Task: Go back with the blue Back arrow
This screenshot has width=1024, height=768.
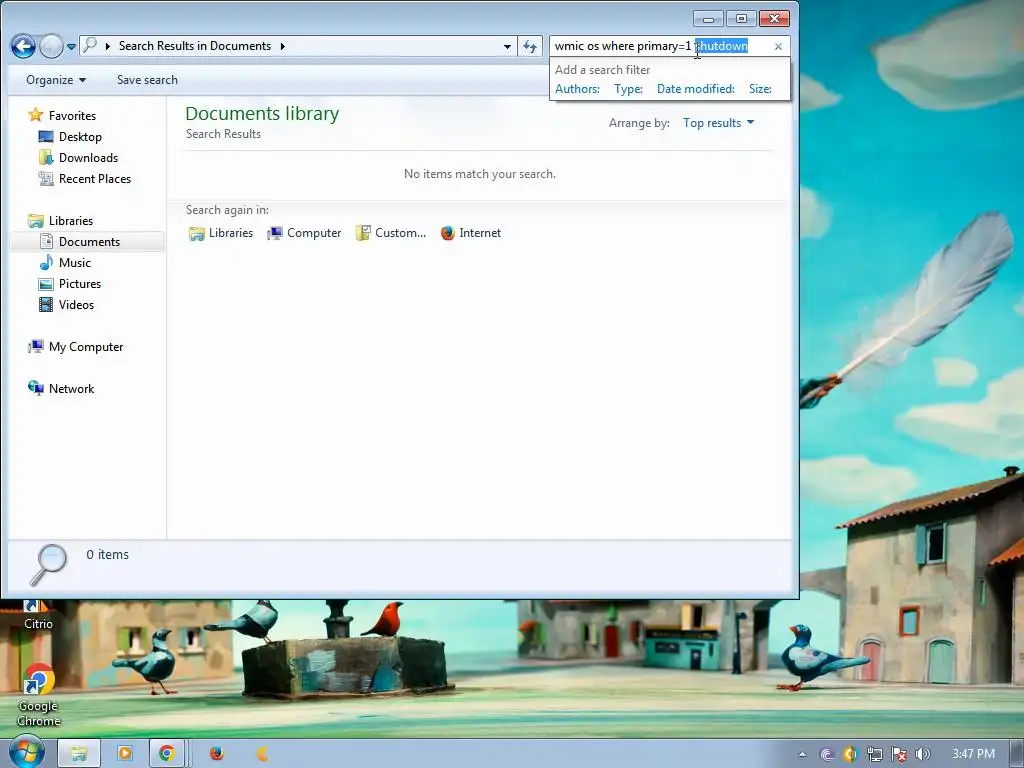Action: point(24,46)
